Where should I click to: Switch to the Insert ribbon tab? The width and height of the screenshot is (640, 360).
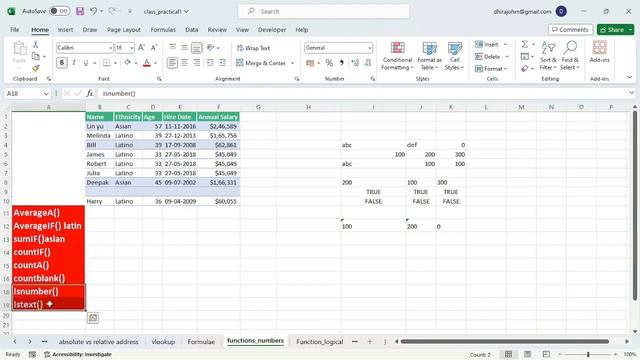pyautogui.click(x=65, y=30)
